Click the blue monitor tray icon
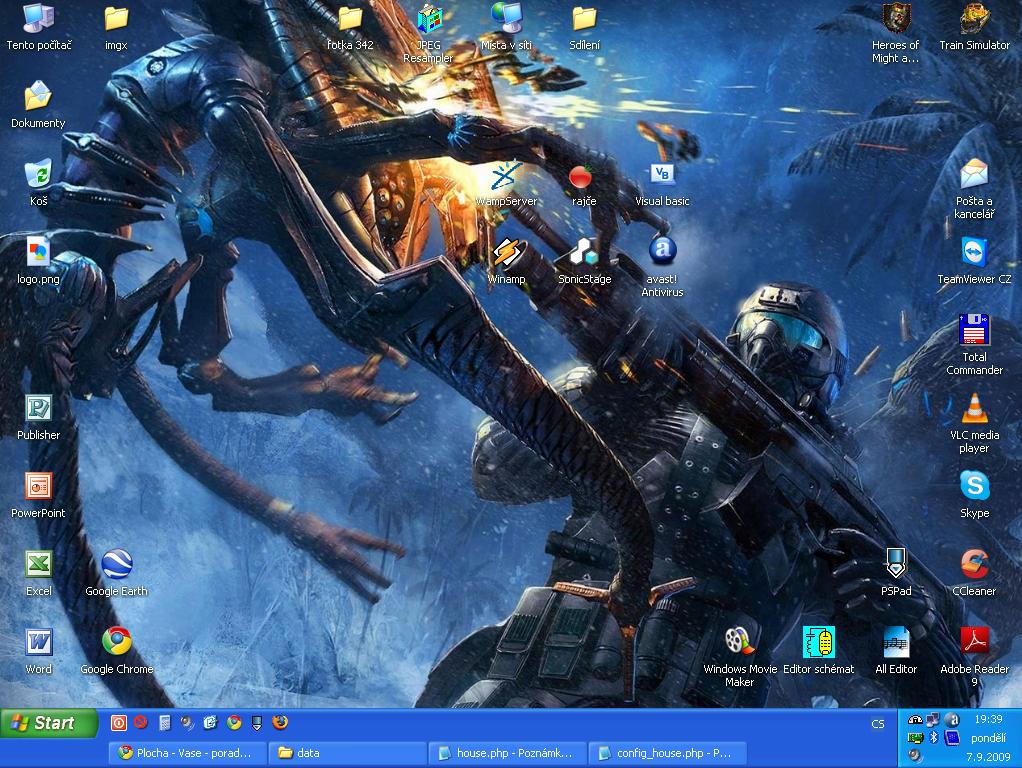Image resolution: width=1022 pixels, height=768 pixels. (952, 738)
